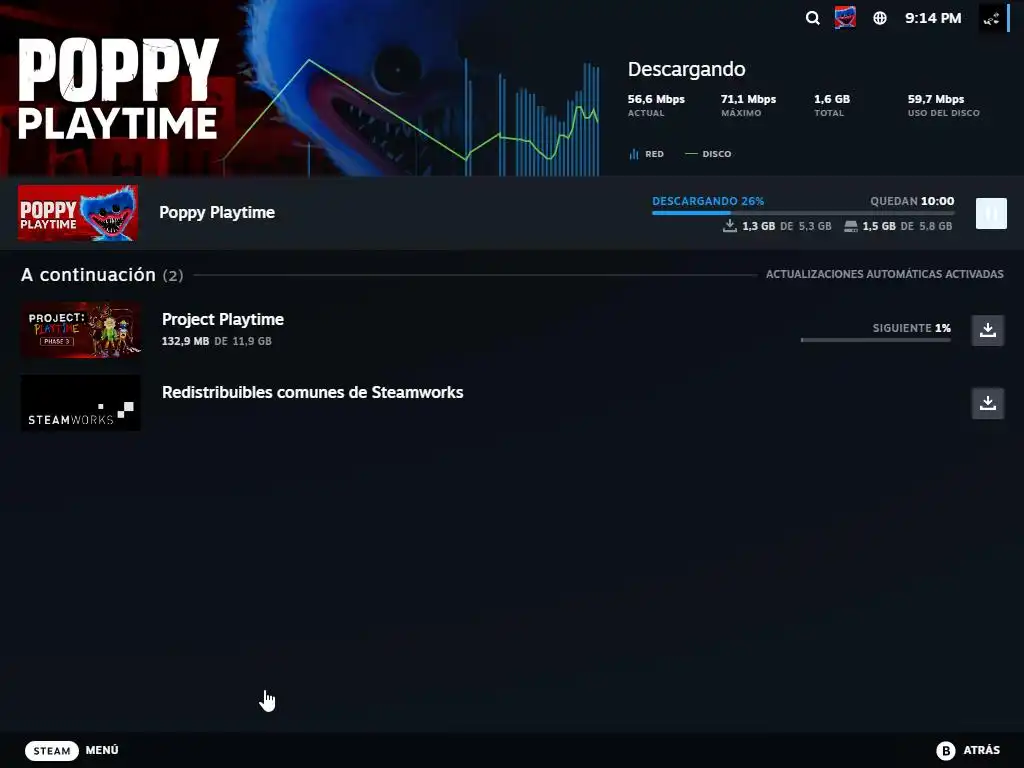Click the 56,6 Mbps ACTUAL value

[656, 99]
